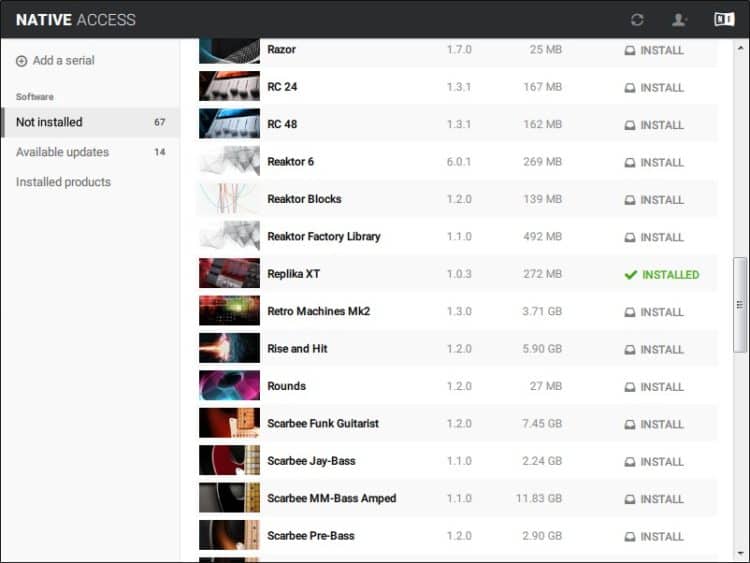
Task: Open the Available updates tab
Action: tap(90, 152)
